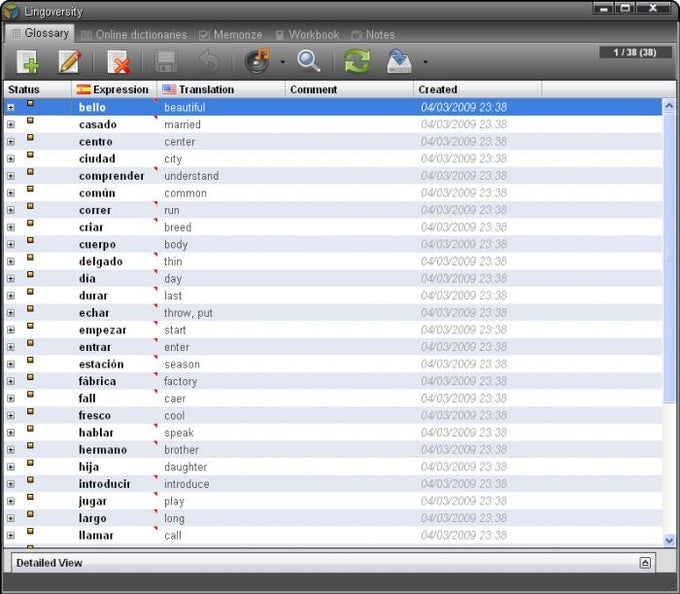Expand the fábrica row
Image resolution: width=680 pixels, height=594 pixels.
(x=11, y=381)
